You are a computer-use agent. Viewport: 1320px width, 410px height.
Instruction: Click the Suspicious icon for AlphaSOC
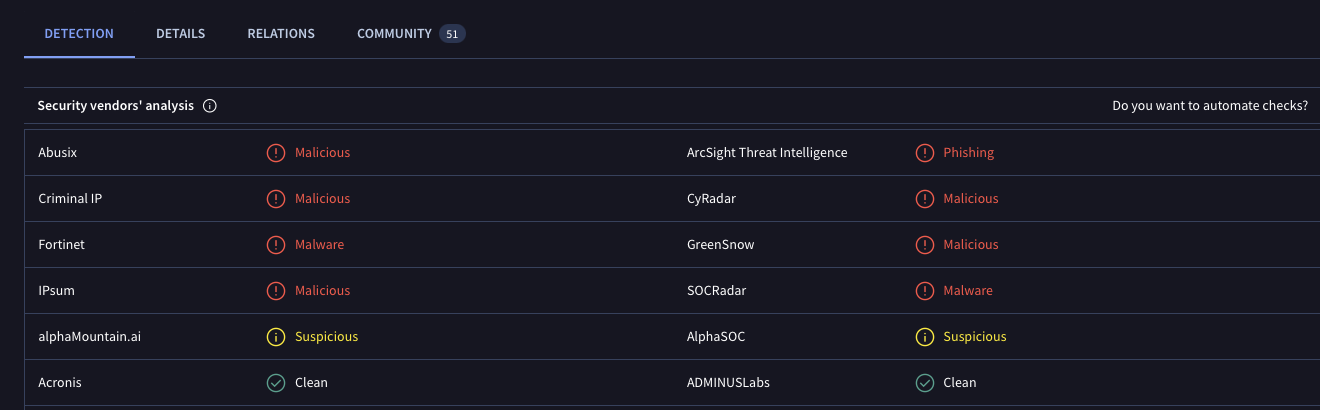pyautogui.click(x=925, y=337)
